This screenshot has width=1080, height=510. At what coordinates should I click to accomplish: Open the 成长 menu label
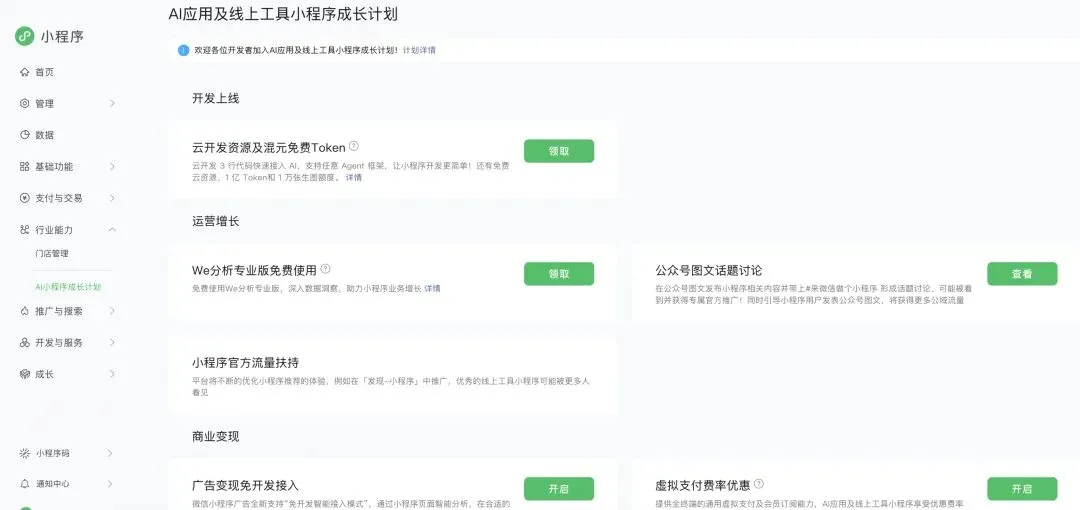(44, 374)
